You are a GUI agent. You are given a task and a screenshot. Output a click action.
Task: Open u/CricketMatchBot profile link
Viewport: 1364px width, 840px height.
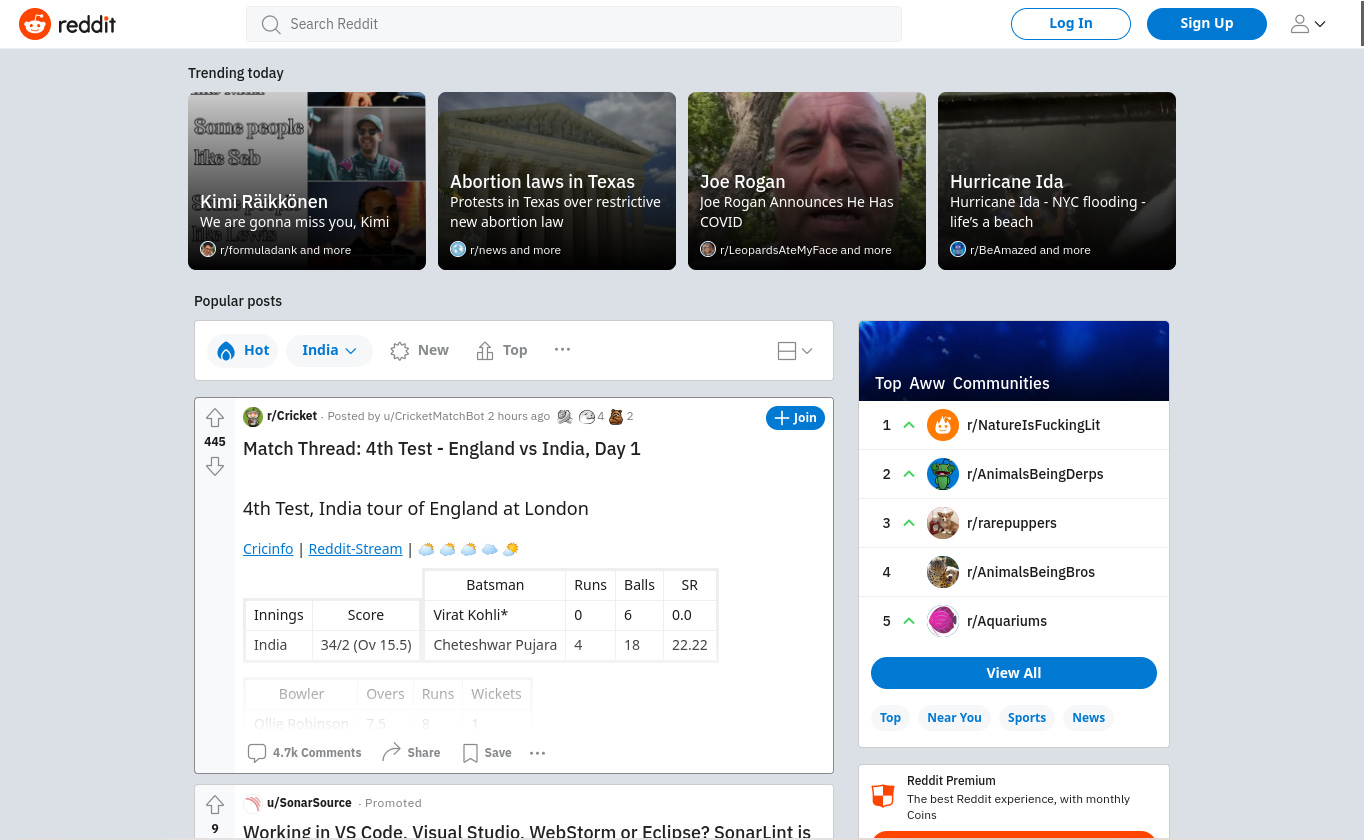(x=434, y=417)
